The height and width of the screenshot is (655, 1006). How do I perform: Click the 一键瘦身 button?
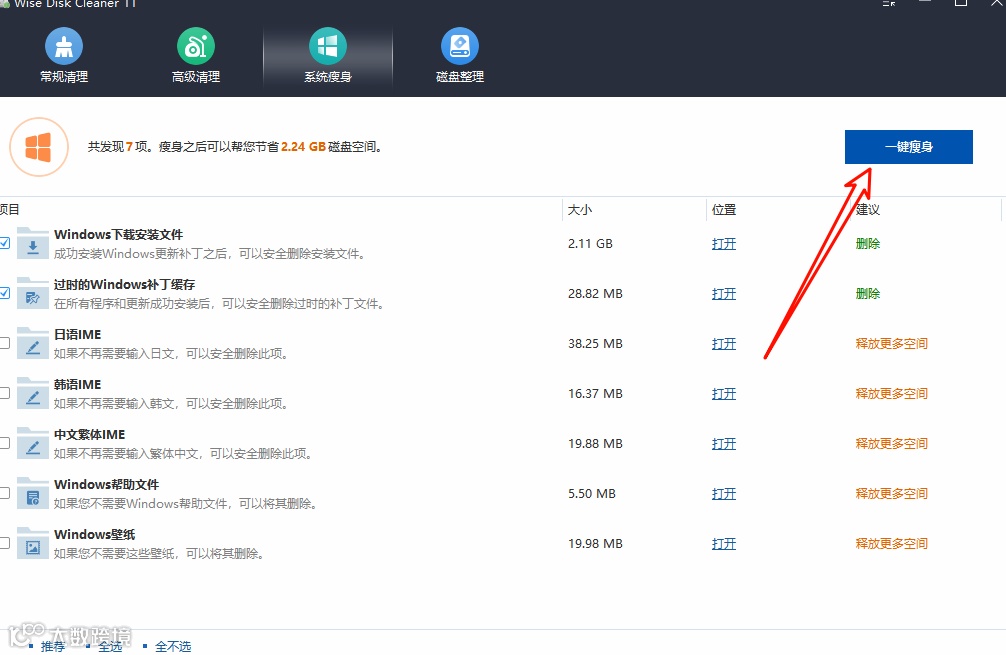coord(908,147)
